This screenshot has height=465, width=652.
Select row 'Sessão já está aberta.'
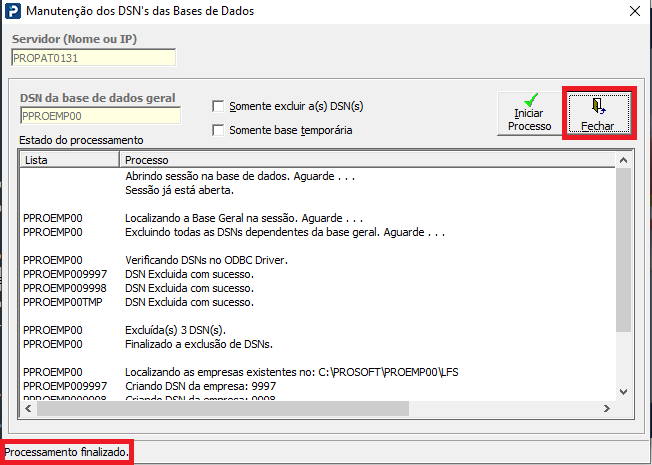click(x=318, y=190)
